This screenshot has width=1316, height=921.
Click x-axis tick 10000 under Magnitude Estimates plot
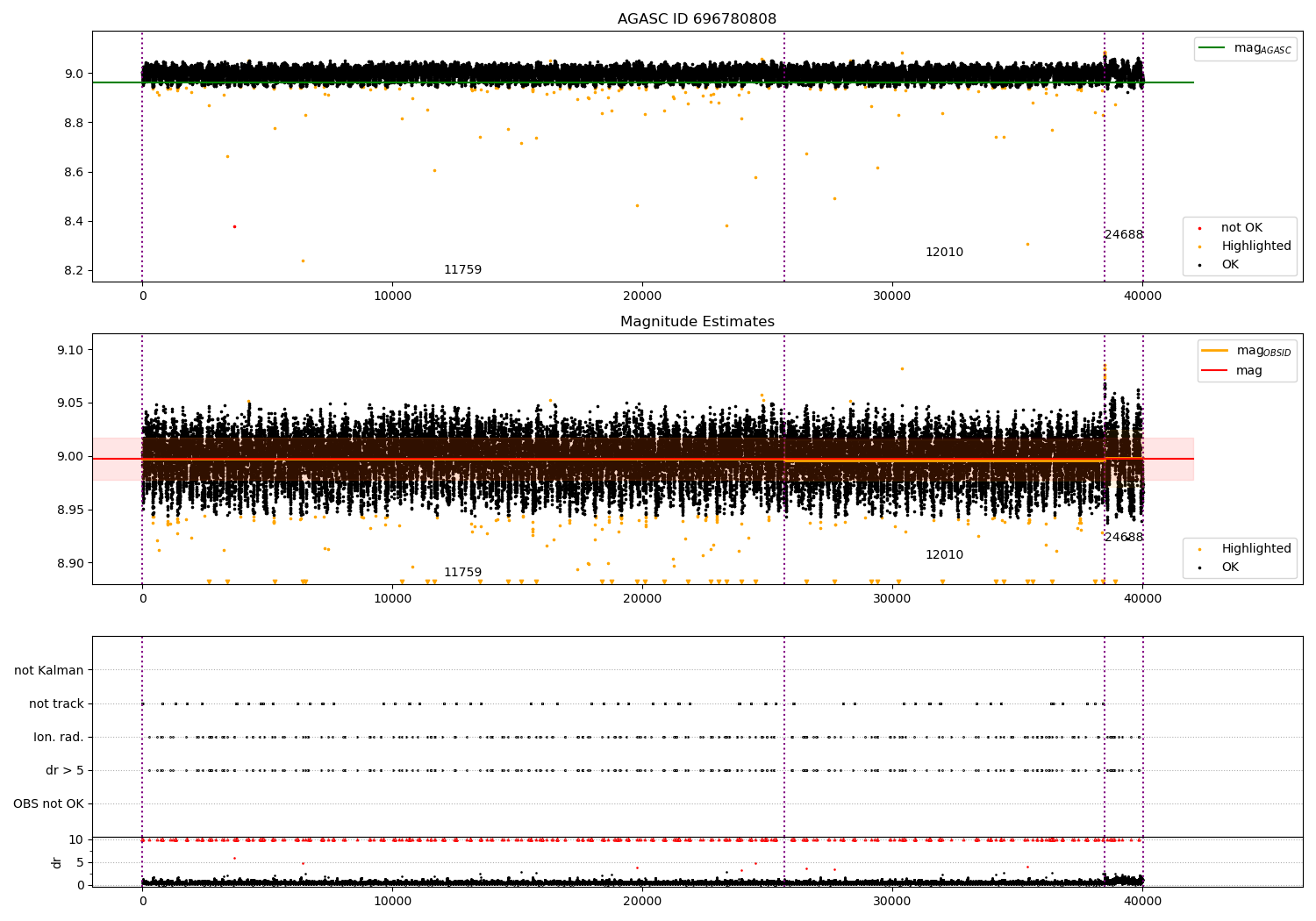(x=392, y=599)
